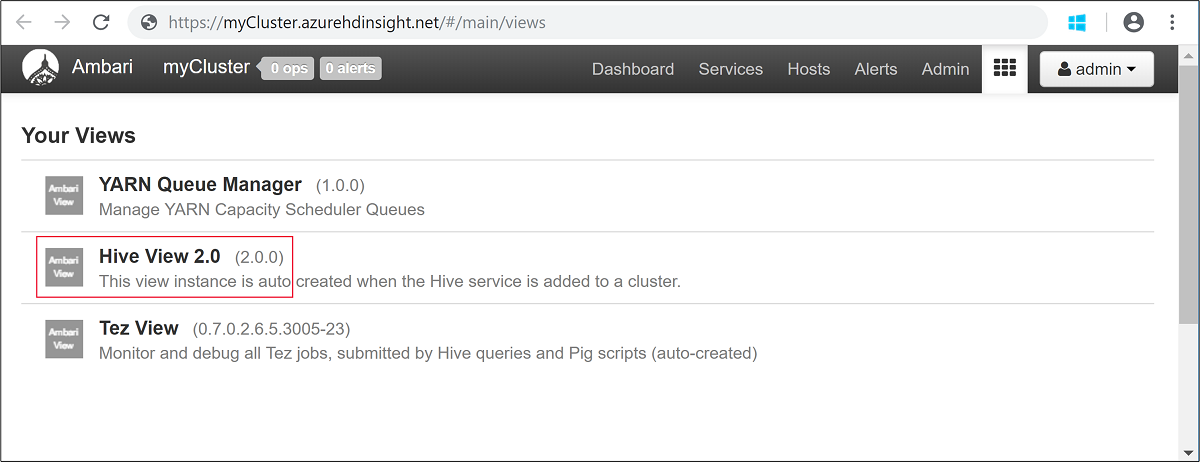Open the browser profile avatar icon
Screen dimensions: 1200x462
coord(1133,22)
